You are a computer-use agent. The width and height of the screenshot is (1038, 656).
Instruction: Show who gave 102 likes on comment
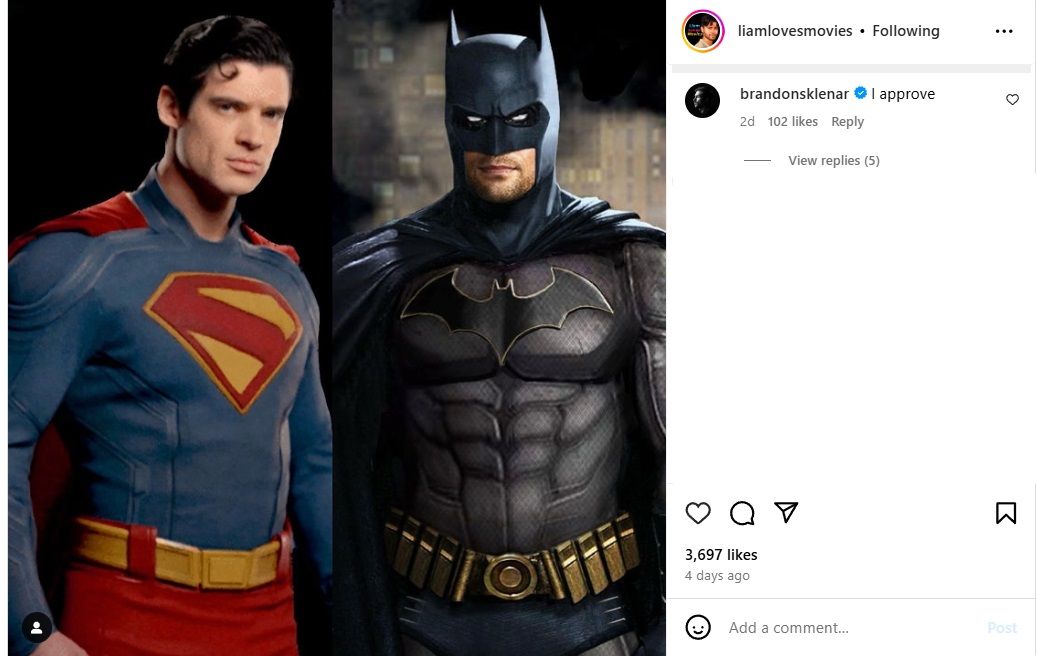click(x=792, y=122)
